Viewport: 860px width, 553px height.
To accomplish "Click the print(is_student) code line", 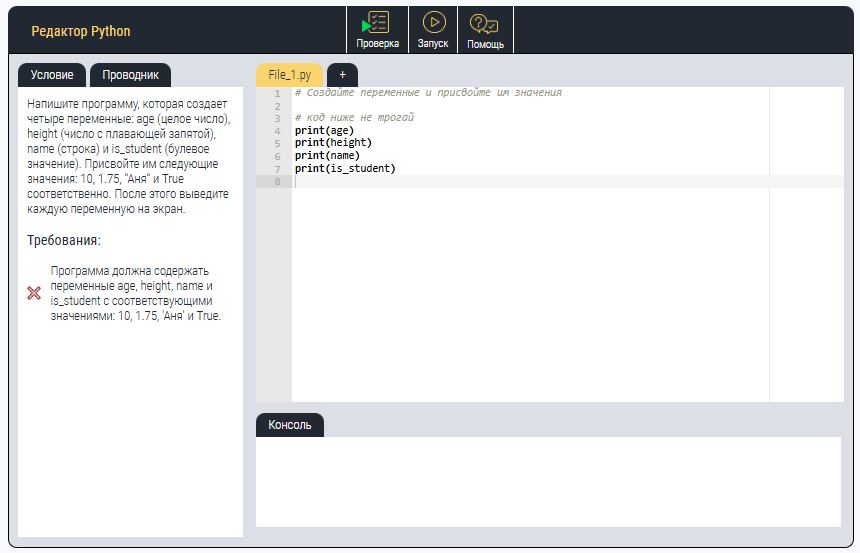I will point(345,168).
